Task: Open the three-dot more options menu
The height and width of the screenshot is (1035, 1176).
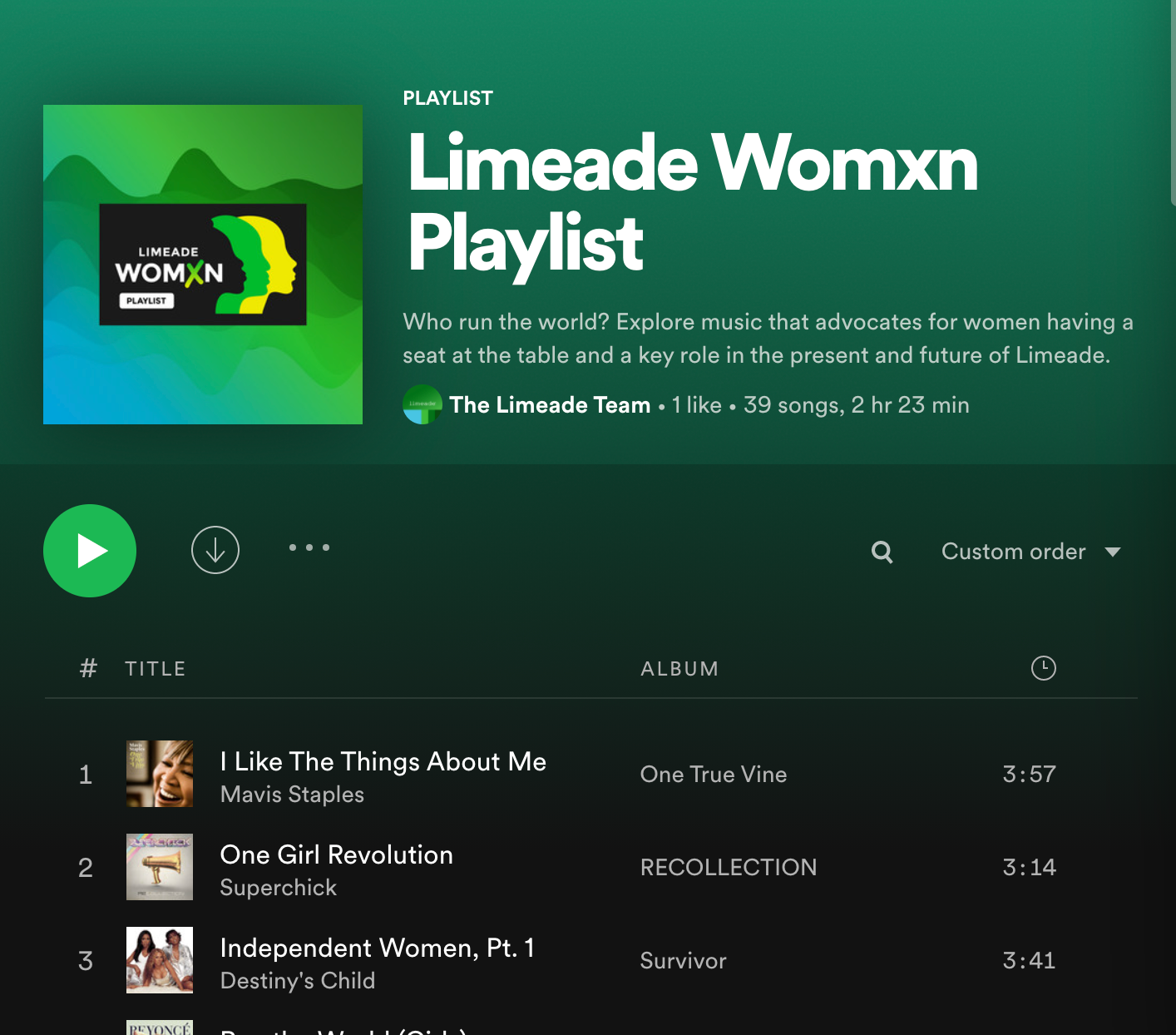Action: point(309,547)
